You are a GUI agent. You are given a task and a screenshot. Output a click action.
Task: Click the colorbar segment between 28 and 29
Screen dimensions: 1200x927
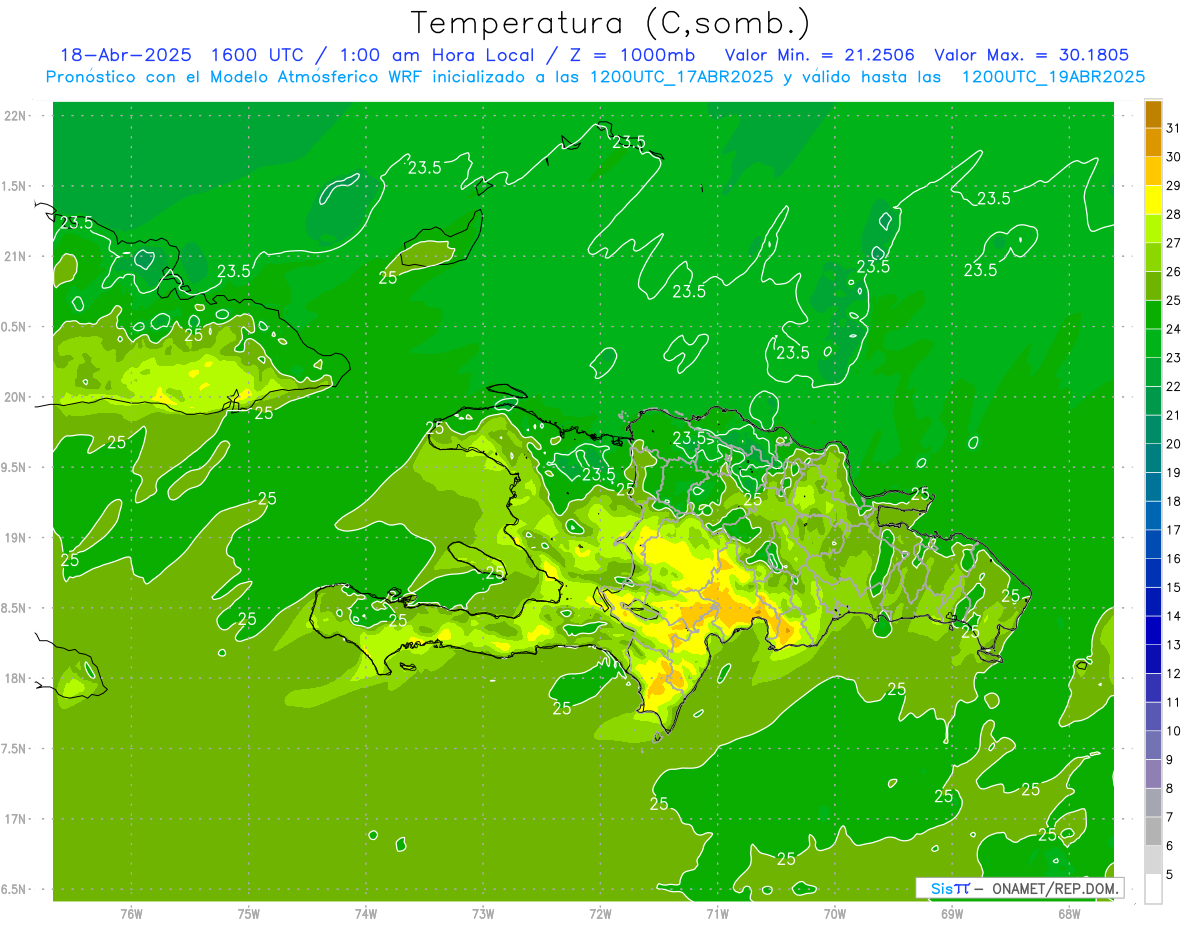(1153, 200)
